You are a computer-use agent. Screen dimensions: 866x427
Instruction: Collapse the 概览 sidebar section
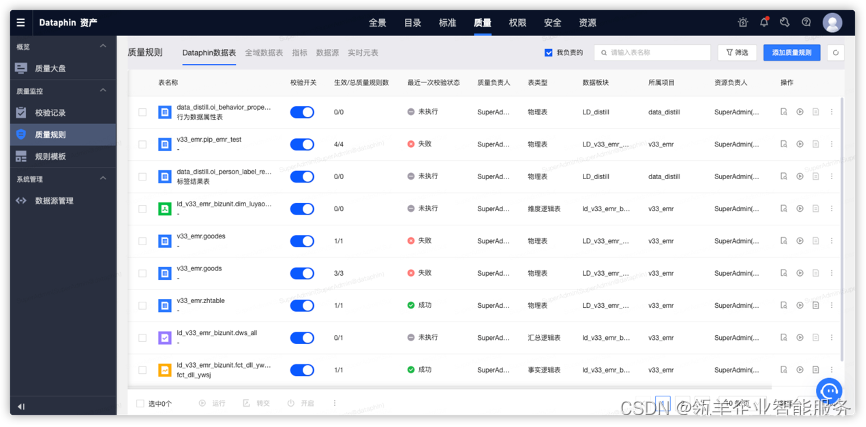103,46
